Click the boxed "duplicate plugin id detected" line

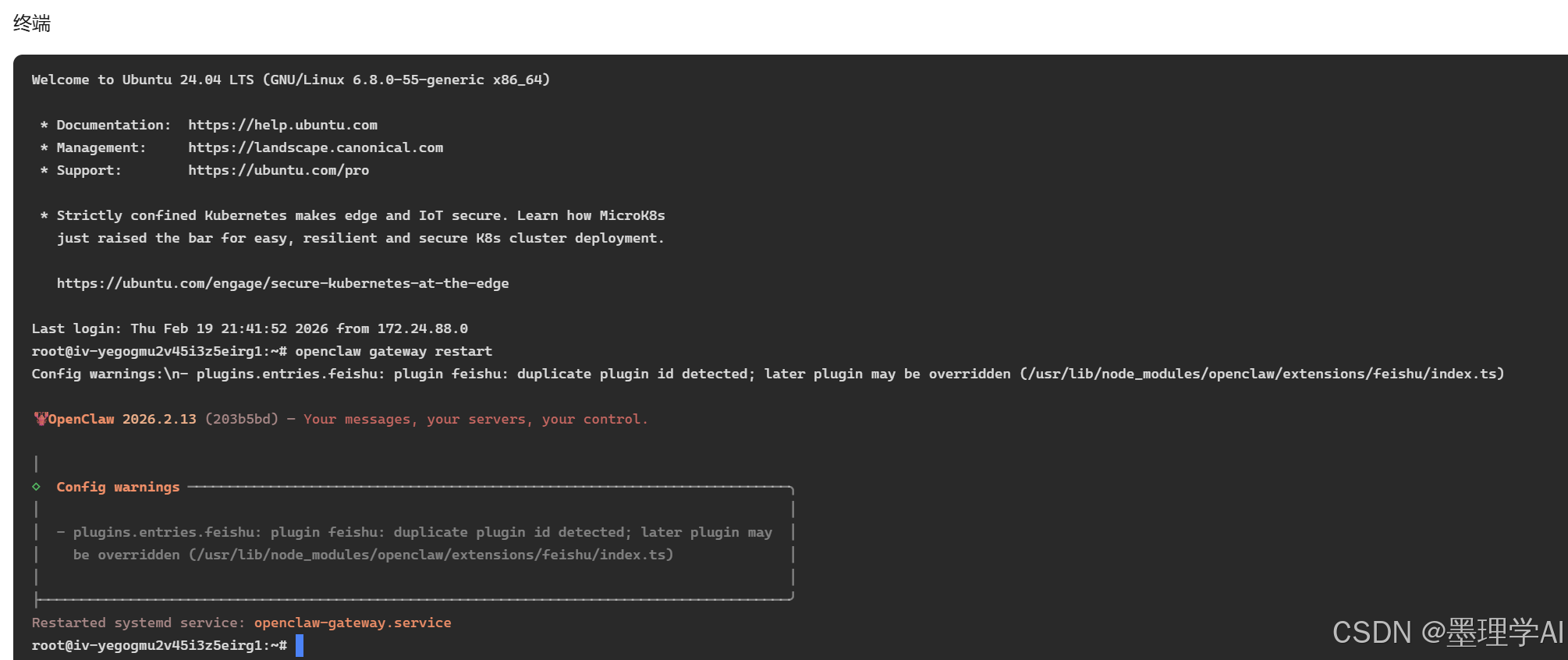tap(414, 532)
